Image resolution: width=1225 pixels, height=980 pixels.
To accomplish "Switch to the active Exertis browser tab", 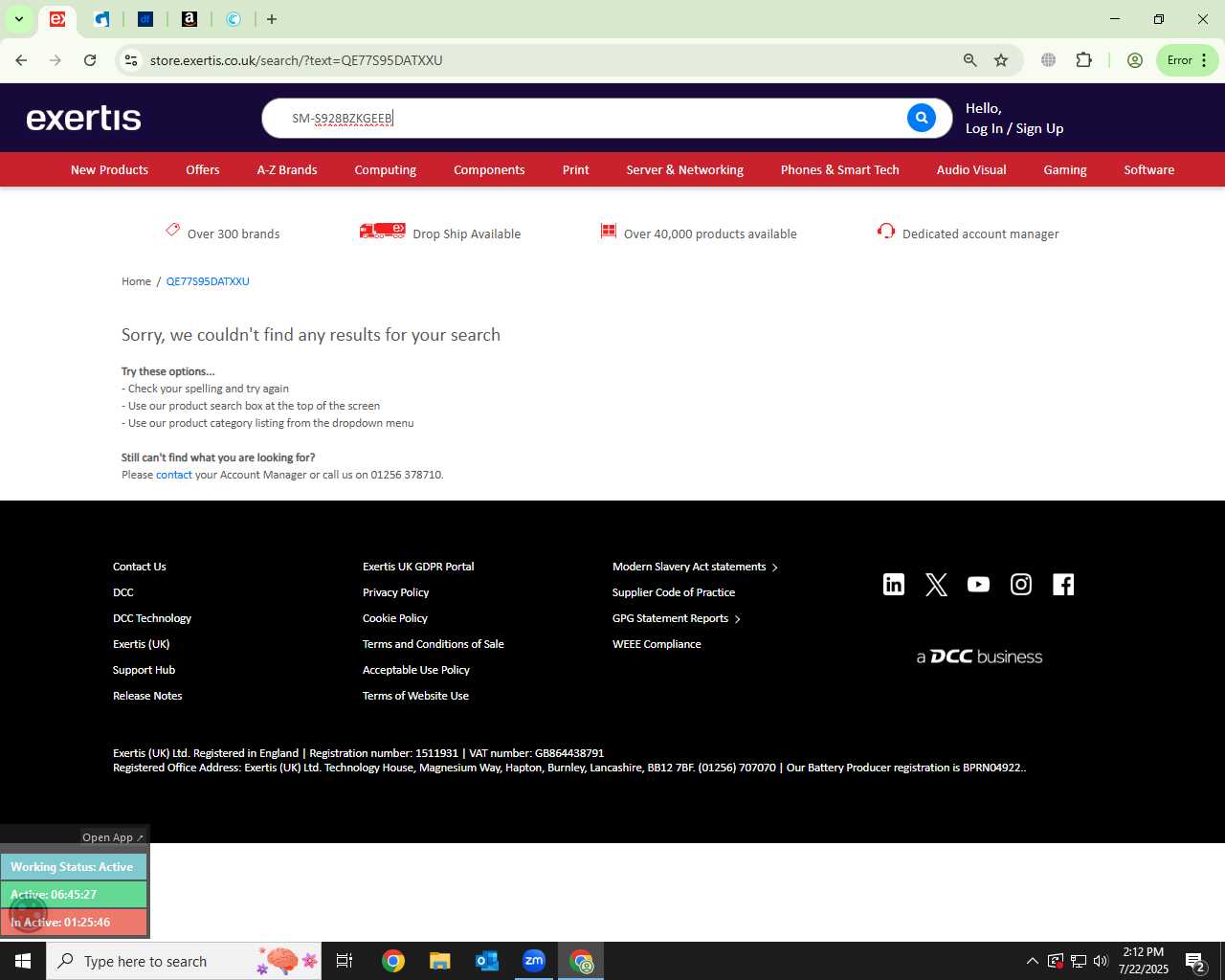I will 57,19.
